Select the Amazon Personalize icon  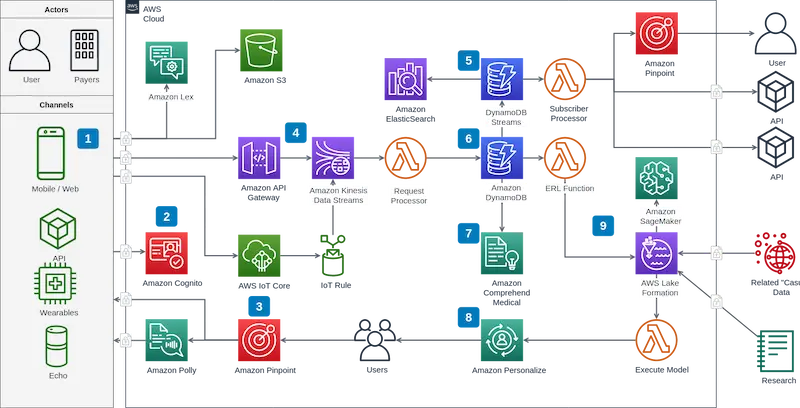(502, 340)
